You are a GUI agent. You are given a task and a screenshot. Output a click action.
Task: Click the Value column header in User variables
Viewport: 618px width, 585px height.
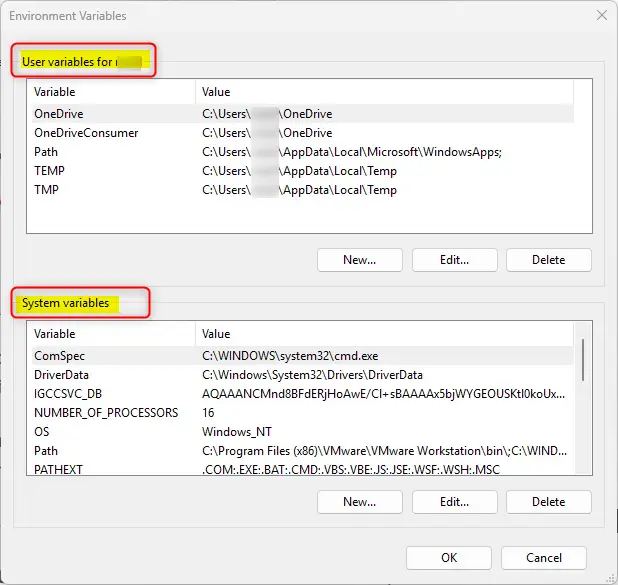pos(384,92)
